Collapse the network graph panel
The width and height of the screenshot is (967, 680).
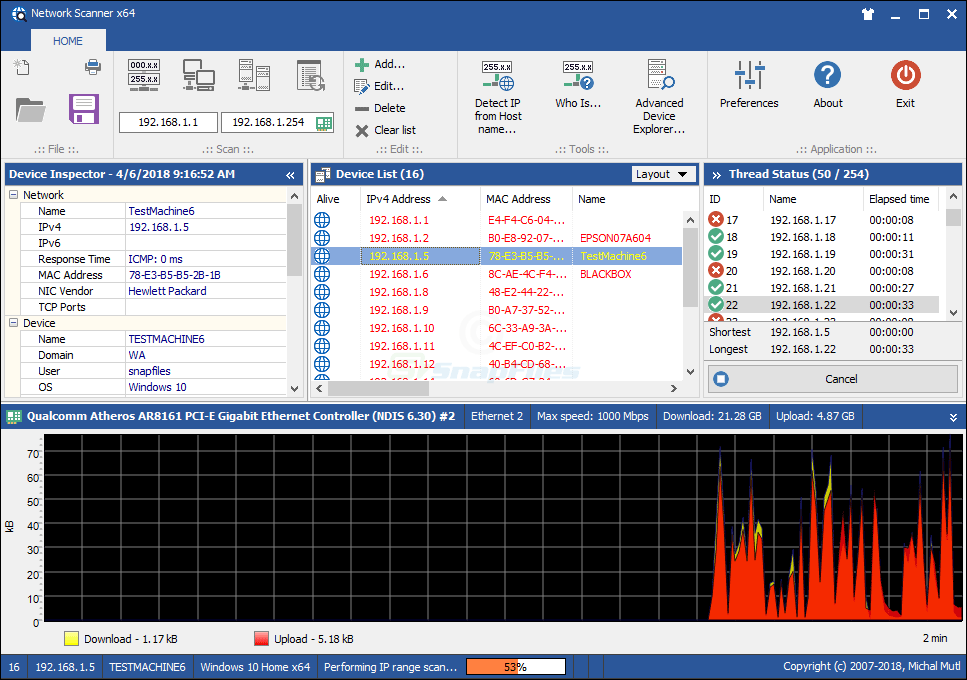pyautogui.click(x=953, y=417)
